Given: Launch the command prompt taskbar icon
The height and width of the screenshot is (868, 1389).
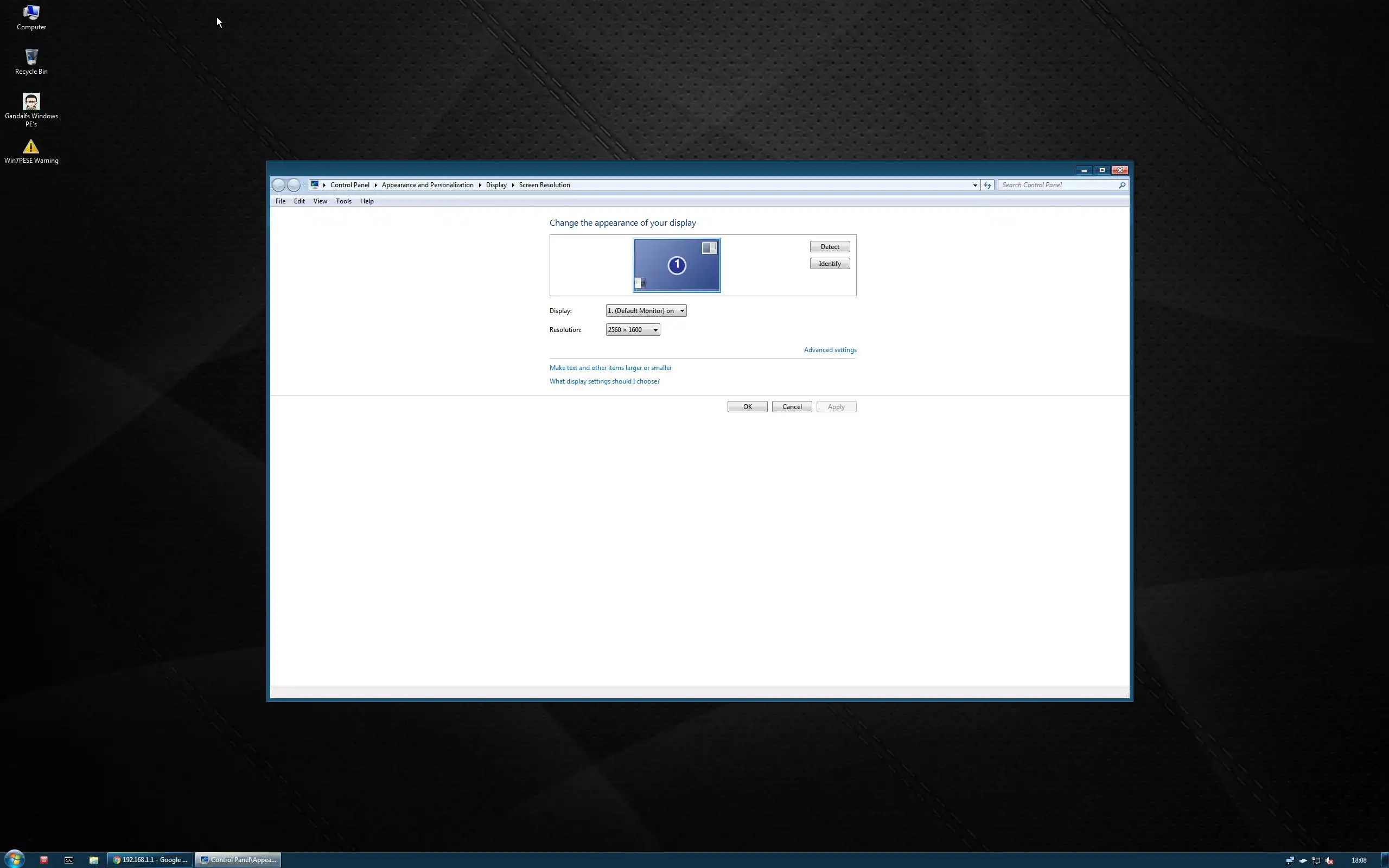Looking at the screenshot, I should click(69, 859).
